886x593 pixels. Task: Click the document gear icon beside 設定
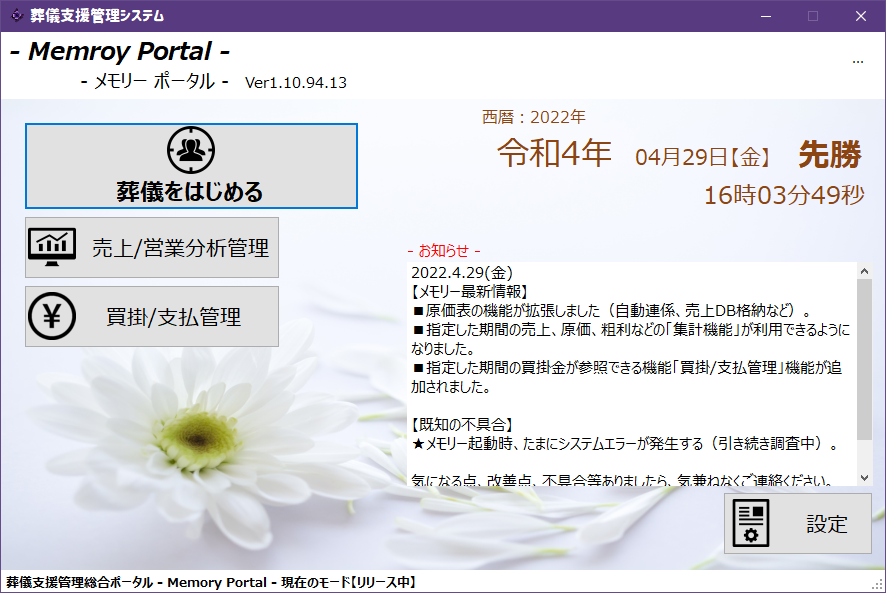click(x=752, y=523)
